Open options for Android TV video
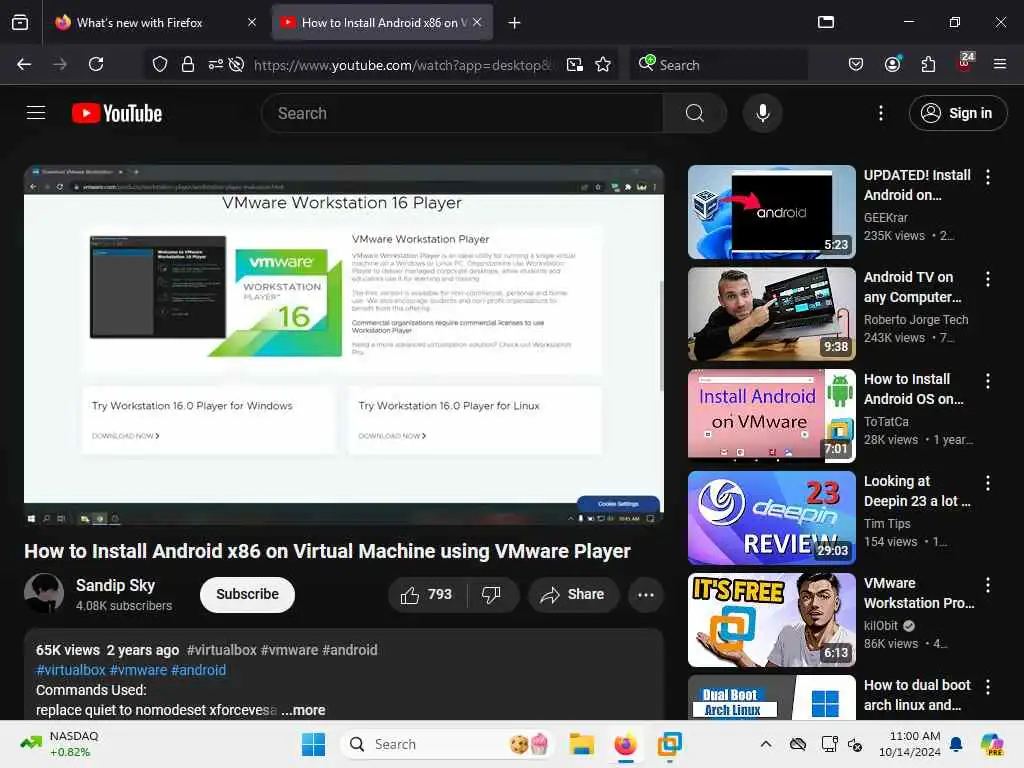Viewport: 1024px width, 768px height. 987,279
